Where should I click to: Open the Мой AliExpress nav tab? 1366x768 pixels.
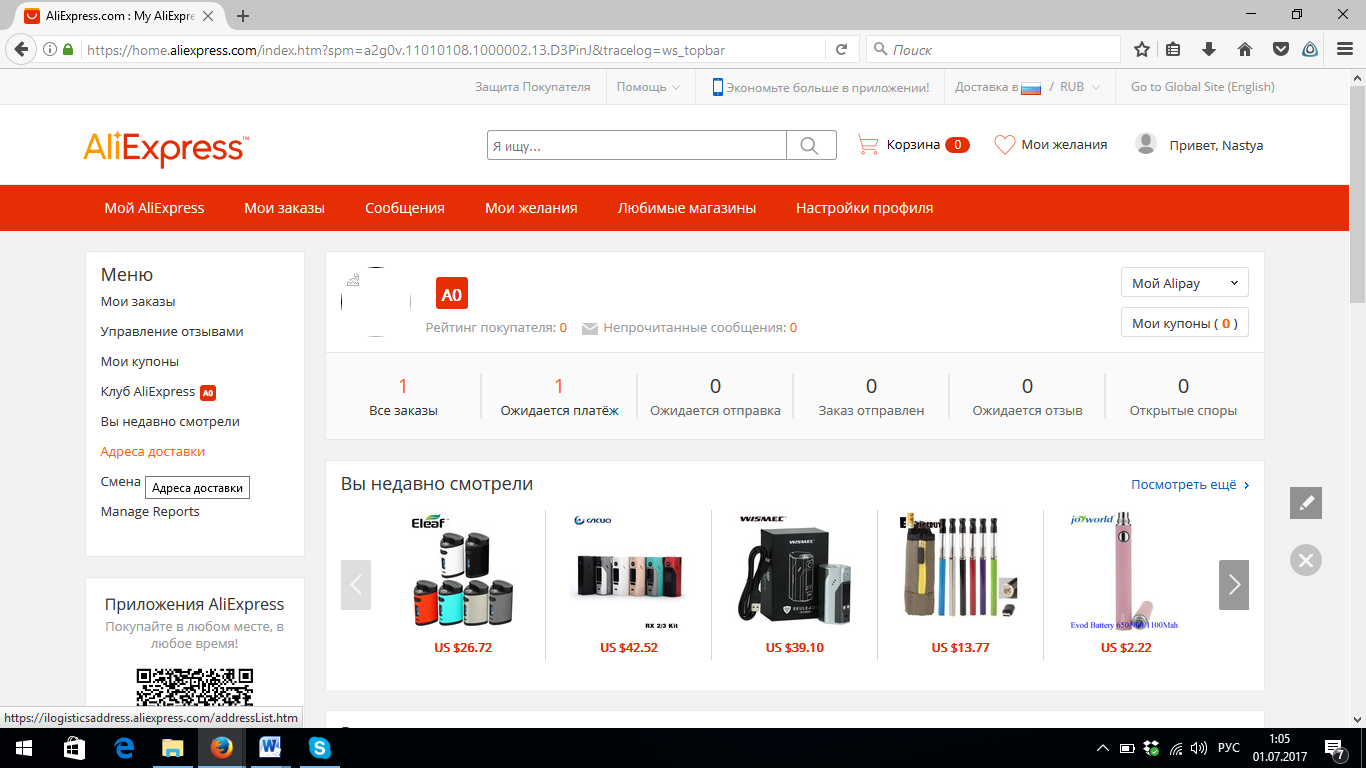pyautogui.click(x=154, y=208)
